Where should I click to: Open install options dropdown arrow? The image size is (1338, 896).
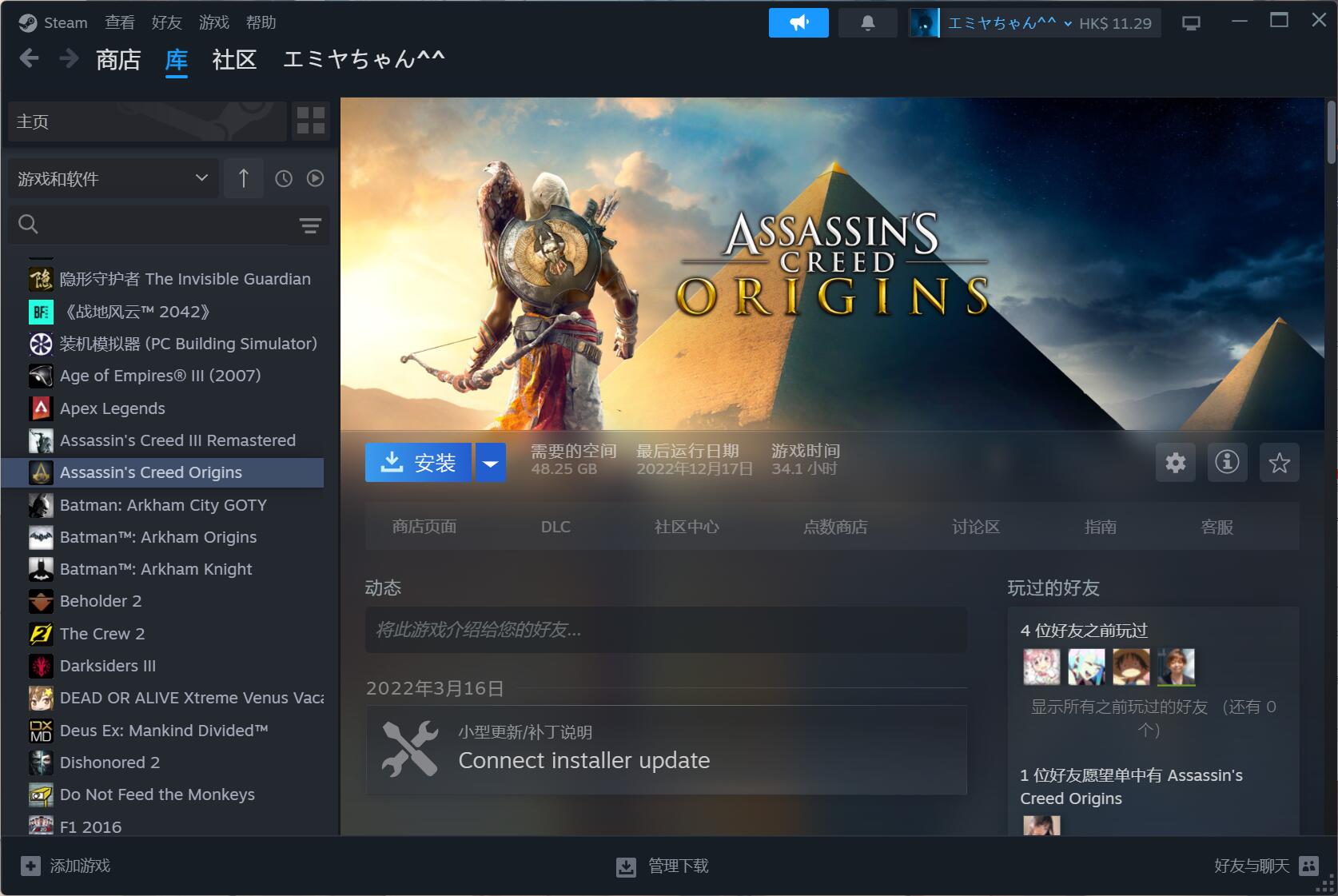pos(491,463)
